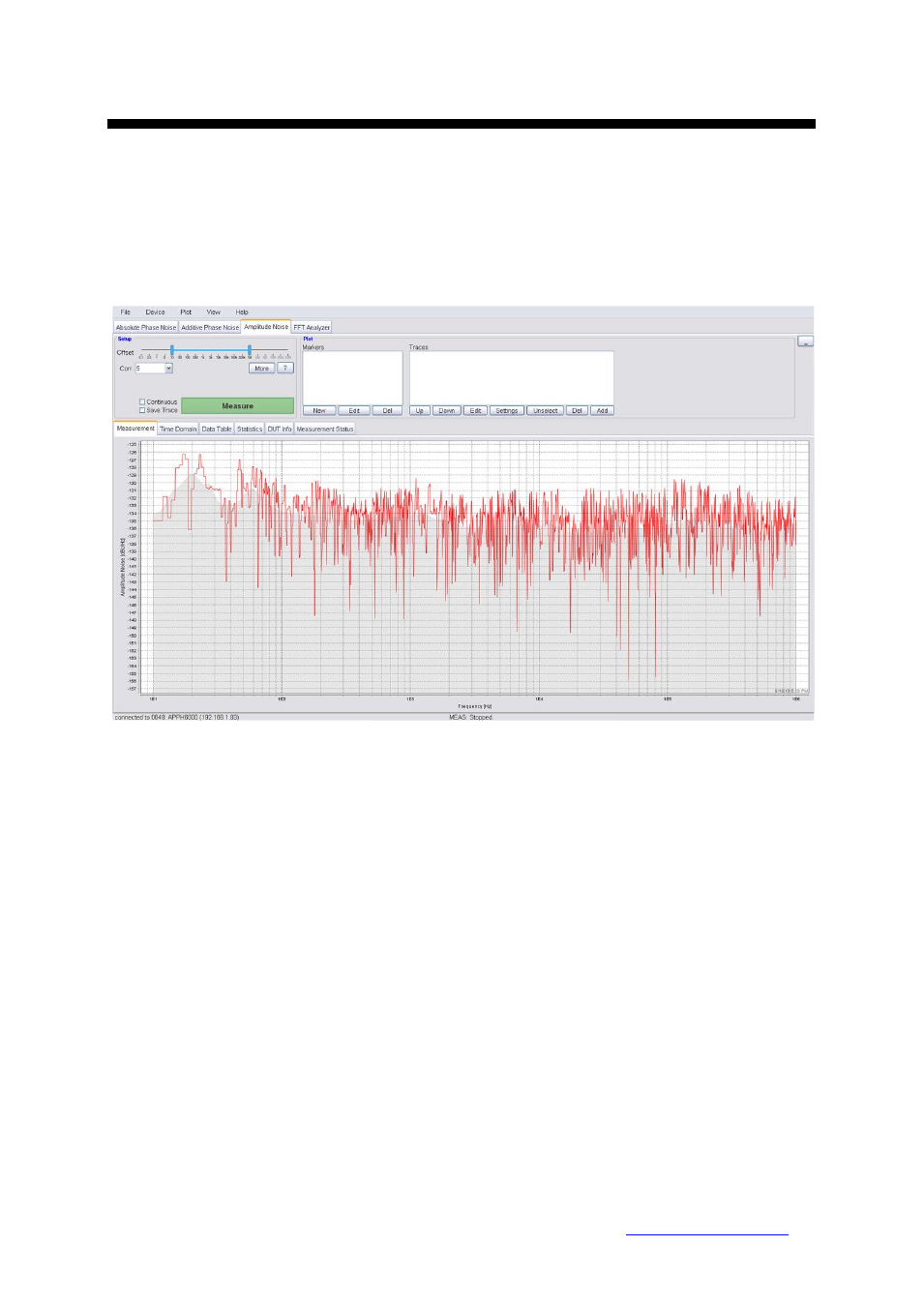Click the Corr value field
This screenshot has height=1306, width=924.
pyautogui.click(x=150, y=369)
